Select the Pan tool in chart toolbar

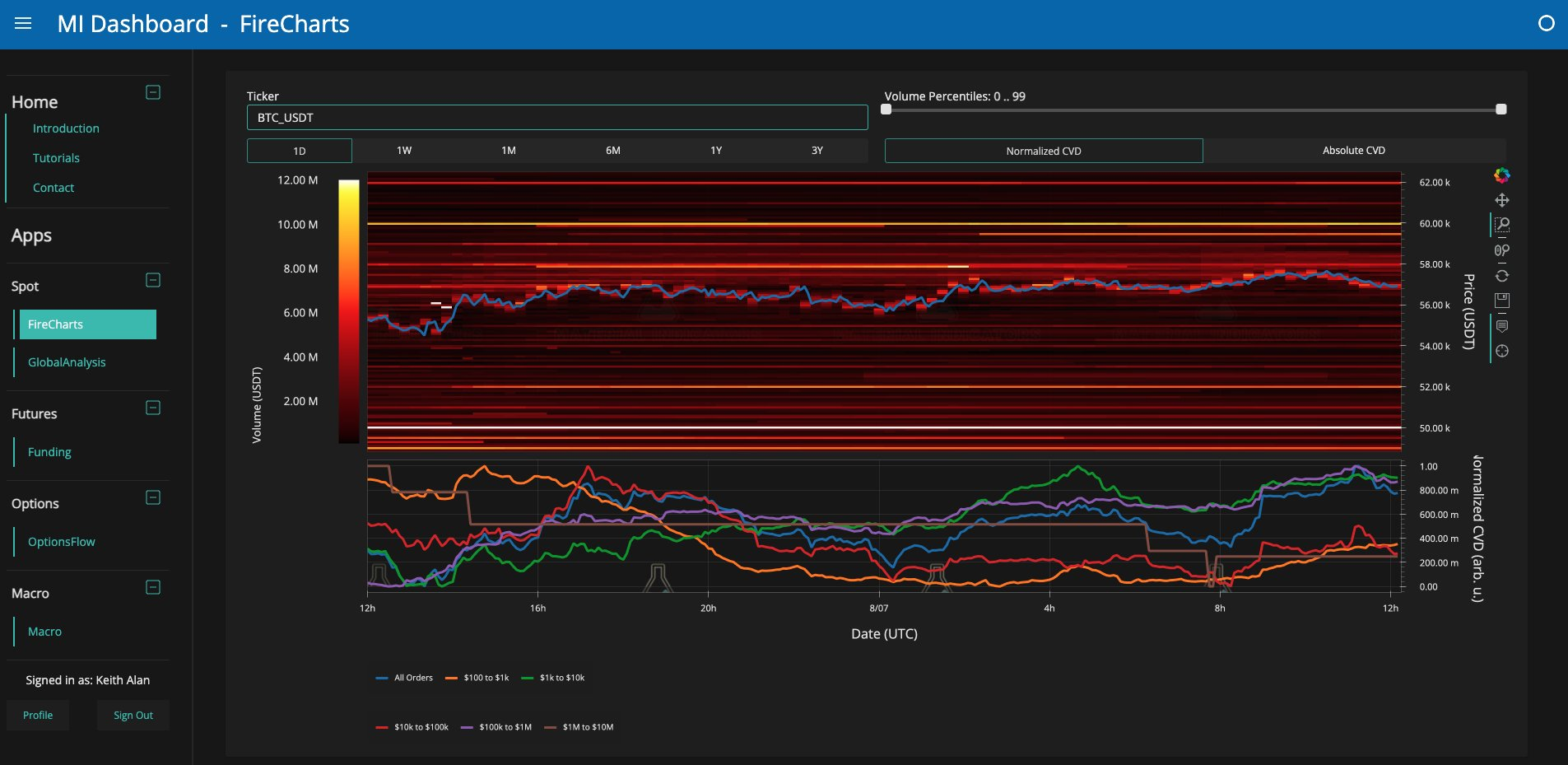pyautogui.click(x=1502, y=200)
